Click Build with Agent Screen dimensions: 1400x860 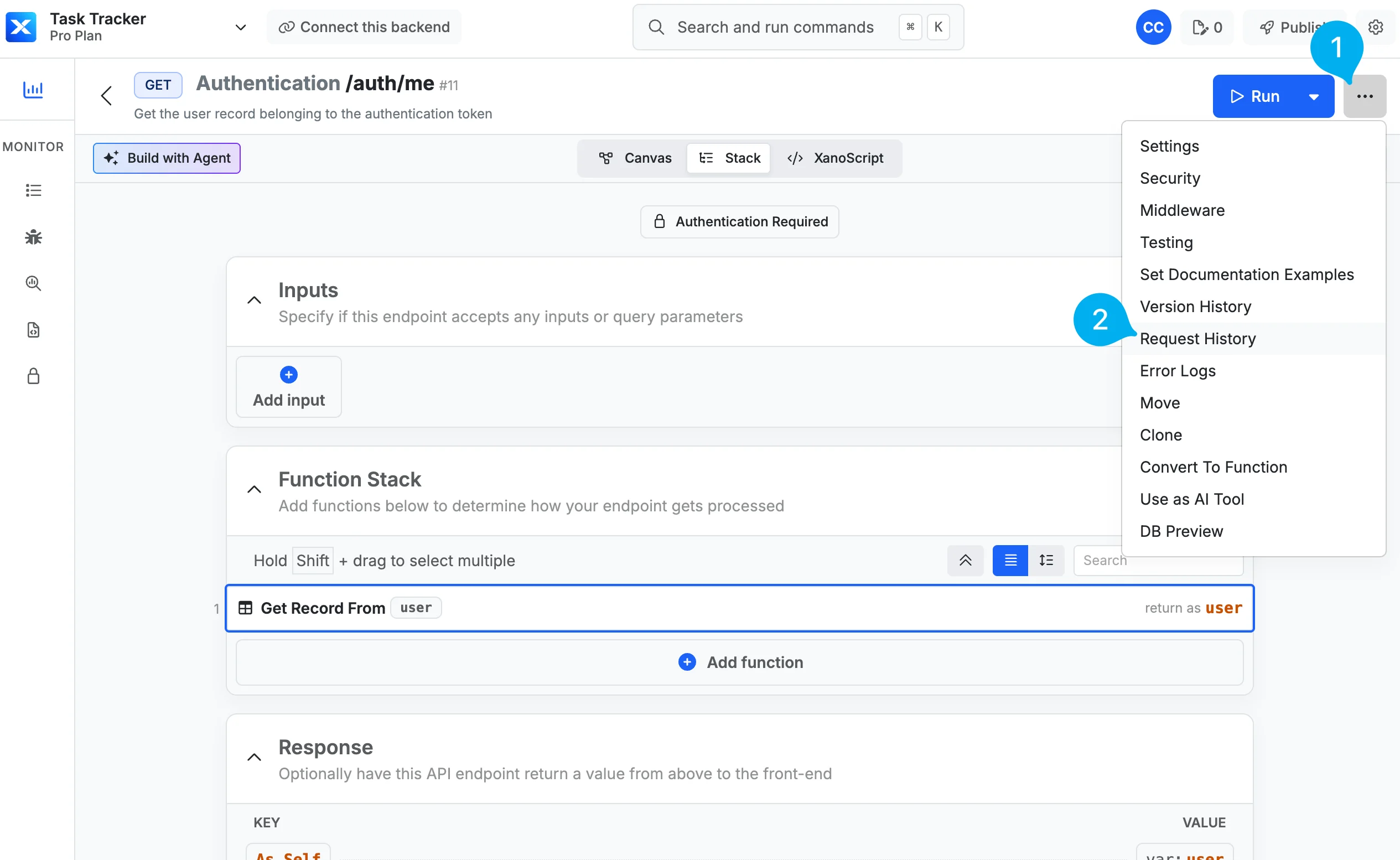[167, 158]
